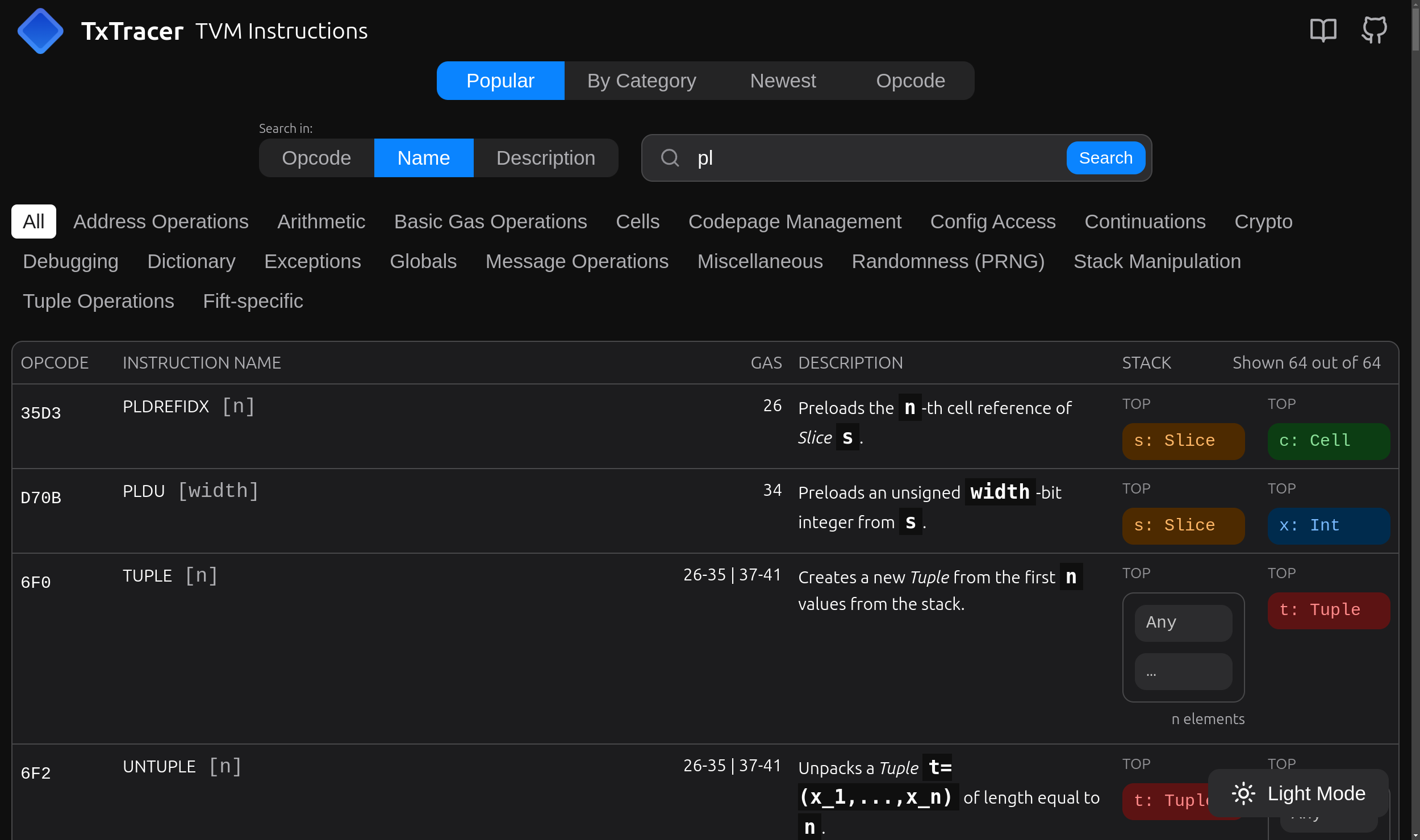Expand the TUPLE [n] instruction row
Viewport: 1420px width, 840px height.
click(x=705, y=649)
